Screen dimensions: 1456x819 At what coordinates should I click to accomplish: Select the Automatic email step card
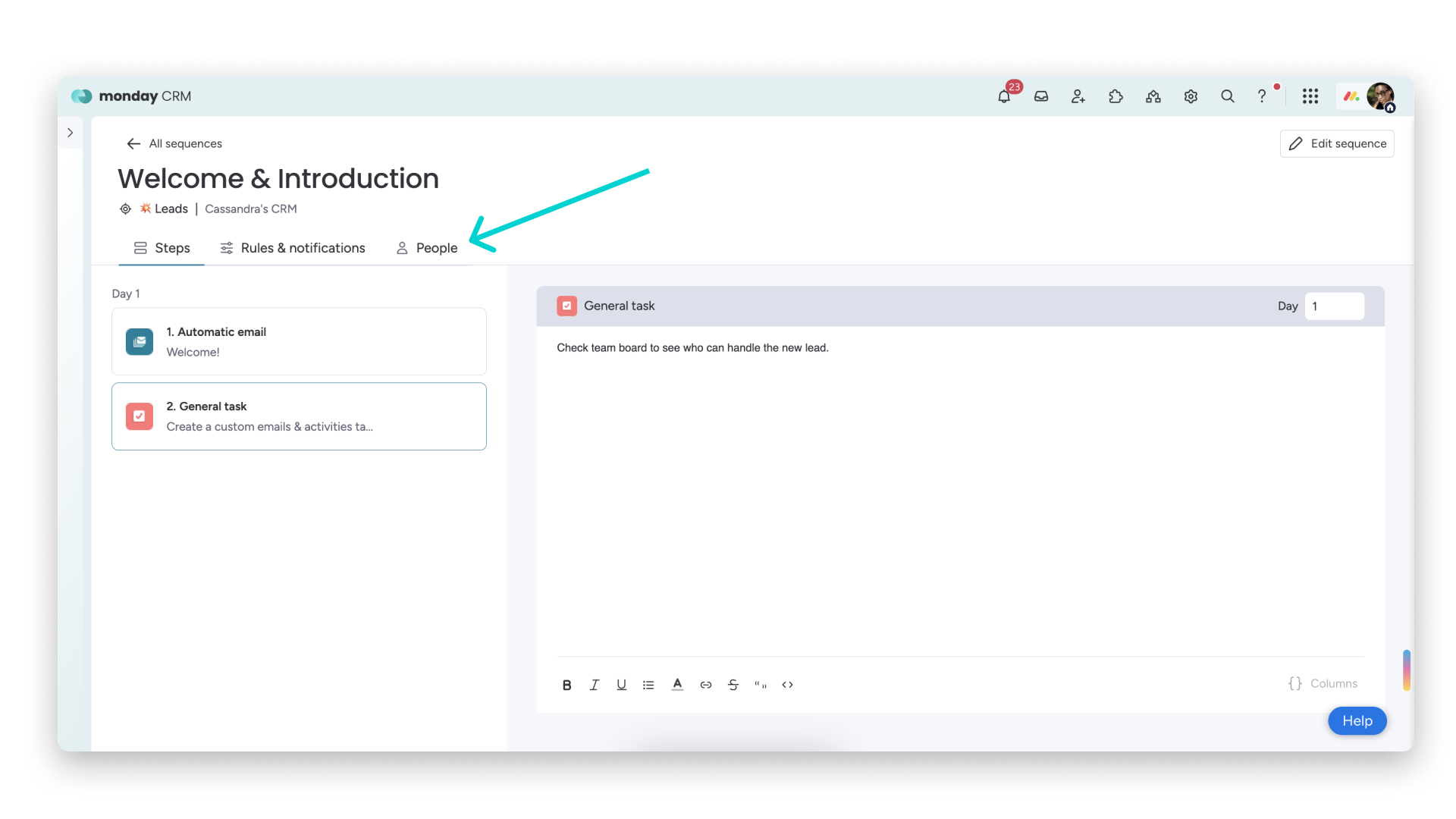pyautogui.click(x=299, y=341)
